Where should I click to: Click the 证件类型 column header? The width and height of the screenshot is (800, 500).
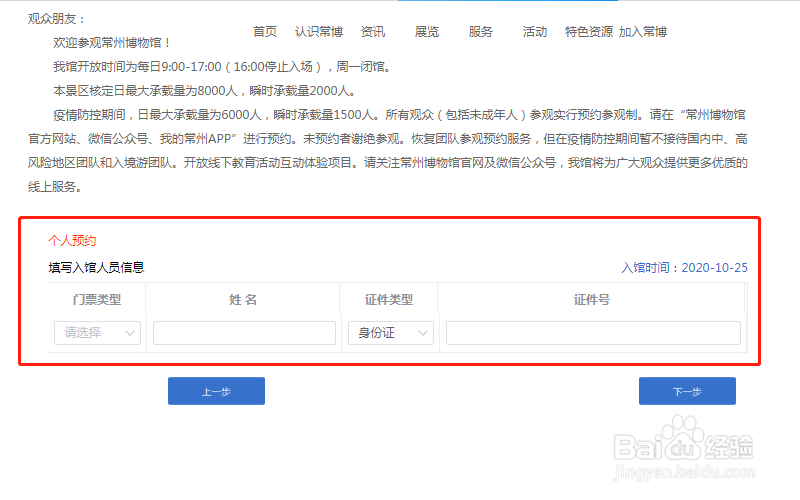coord(389,299)
